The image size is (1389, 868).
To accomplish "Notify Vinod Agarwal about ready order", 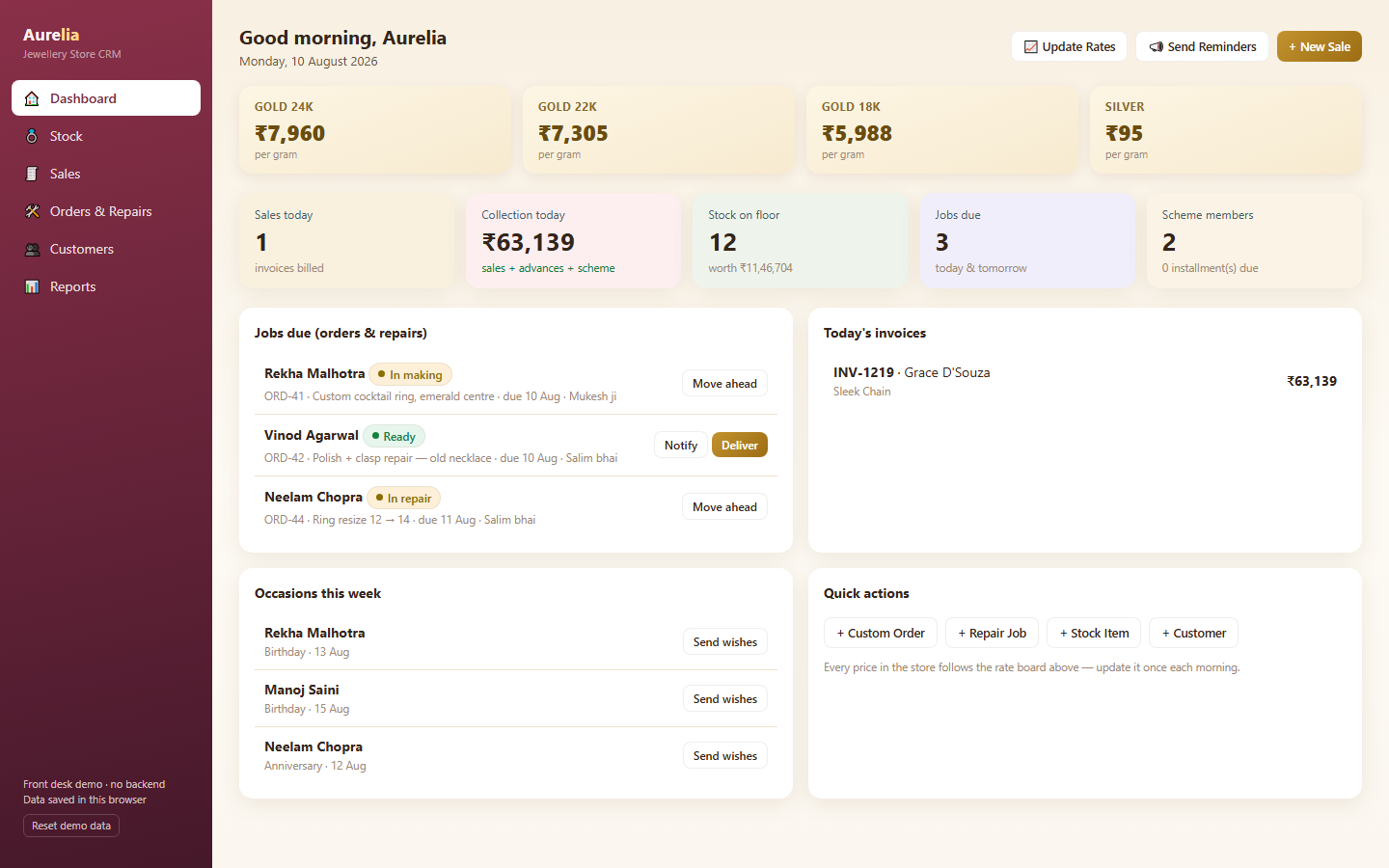I will click(680, 445).
